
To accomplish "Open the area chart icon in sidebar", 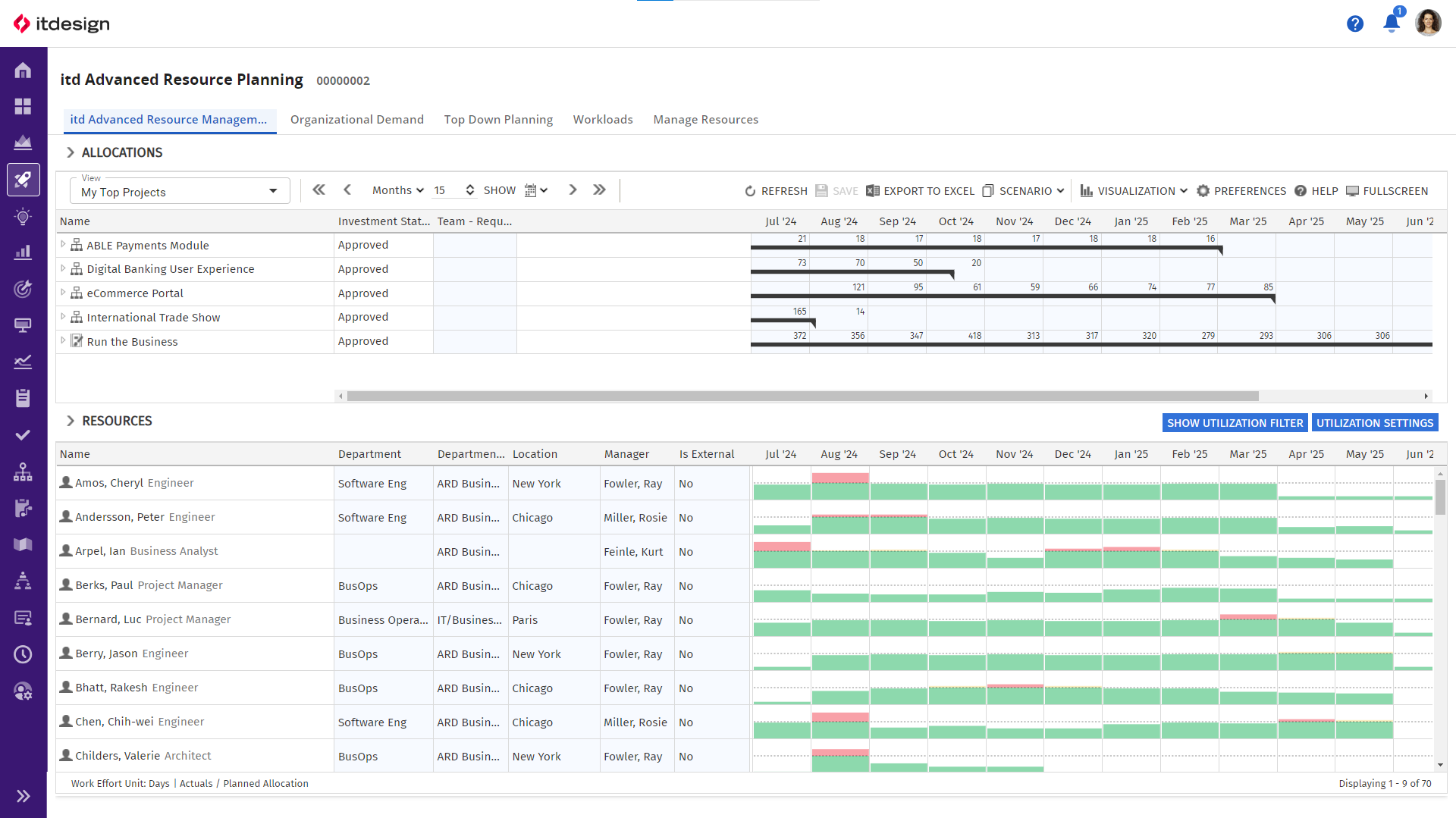I will (23, 143).
